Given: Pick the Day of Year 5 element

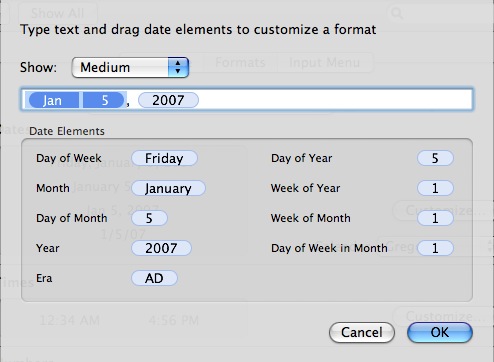Looking at the screenshot, I should (435, 158).
